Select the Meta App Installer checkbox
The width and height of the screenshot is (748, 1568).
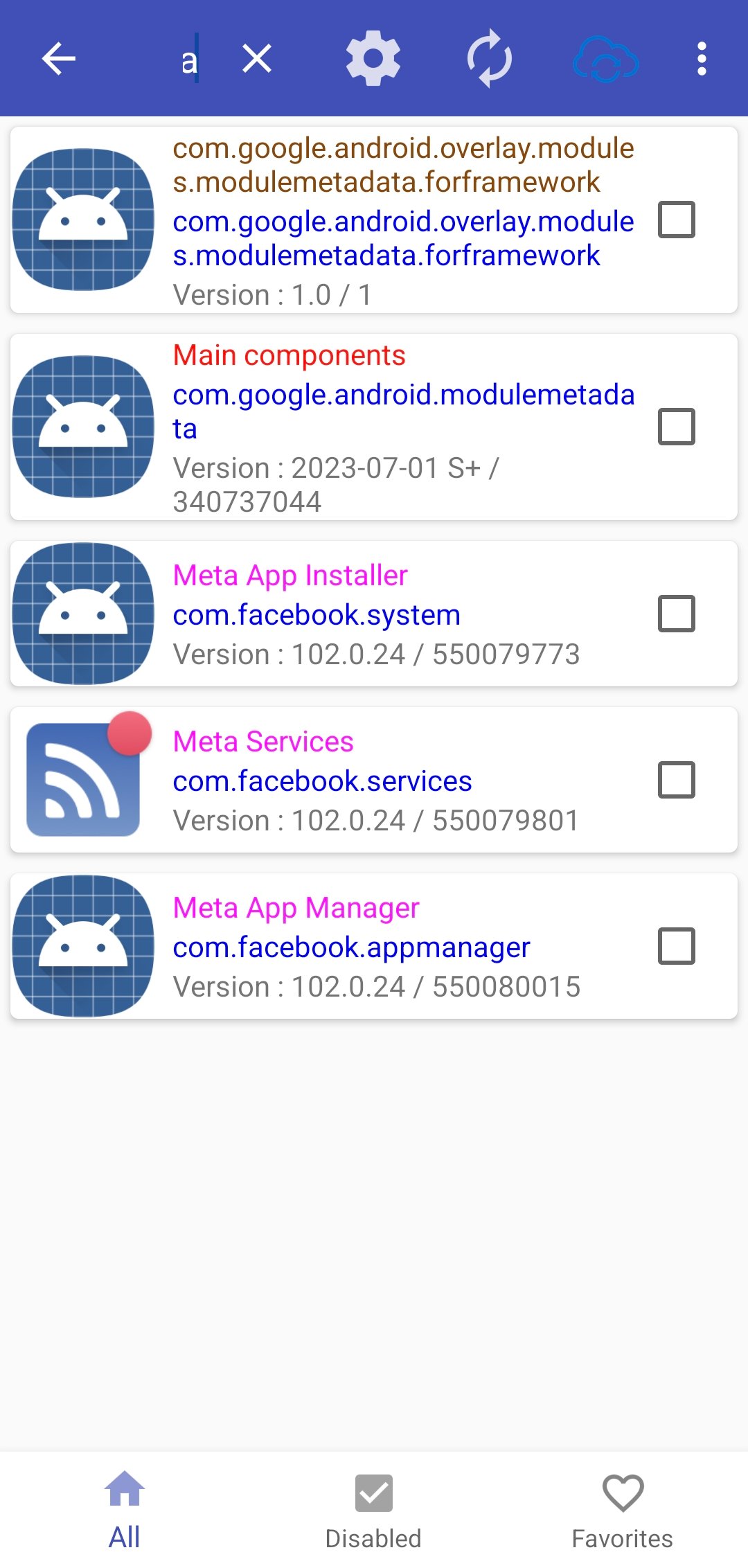tap(677, 614)
